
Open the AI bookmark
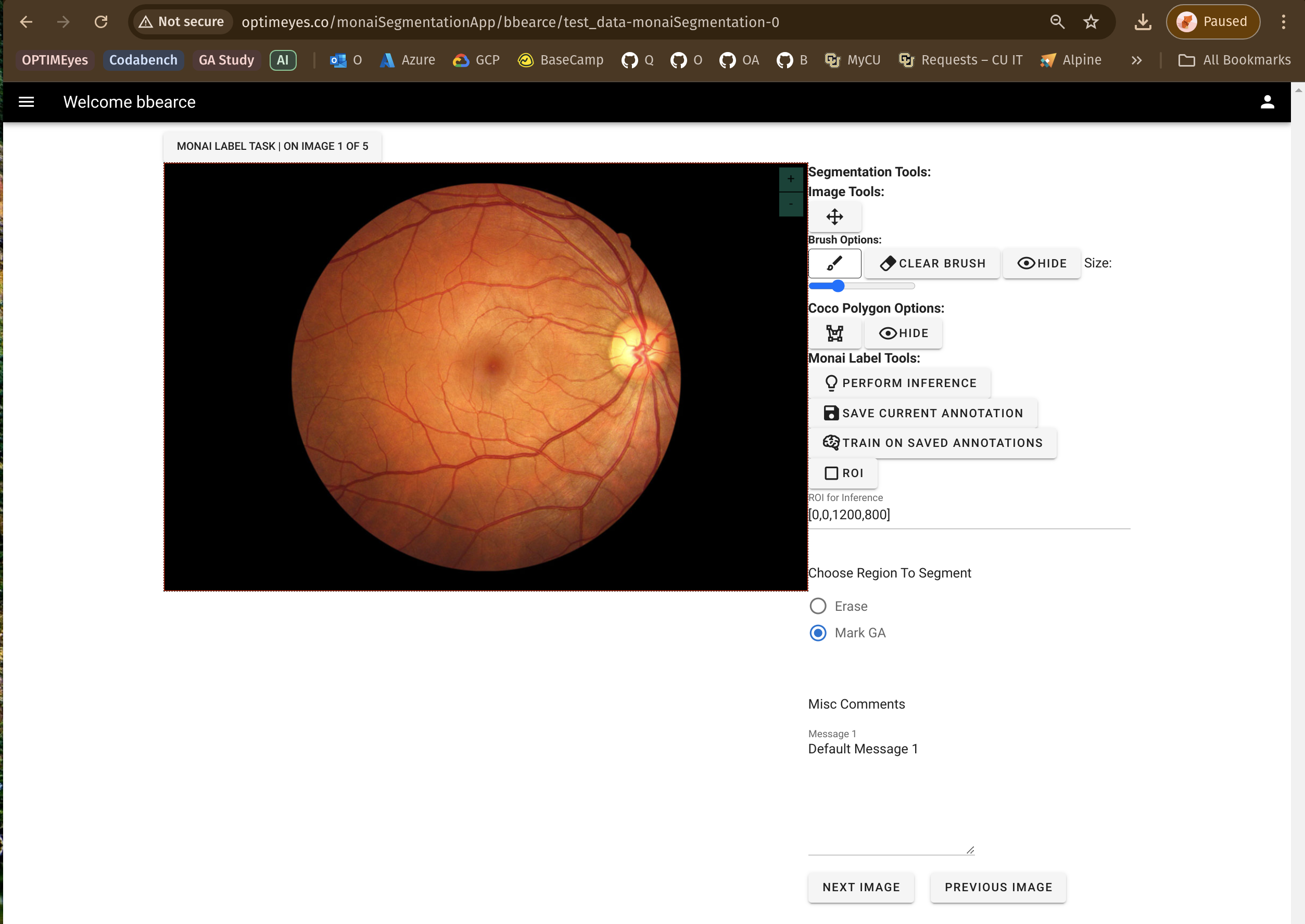coord(282,60)
